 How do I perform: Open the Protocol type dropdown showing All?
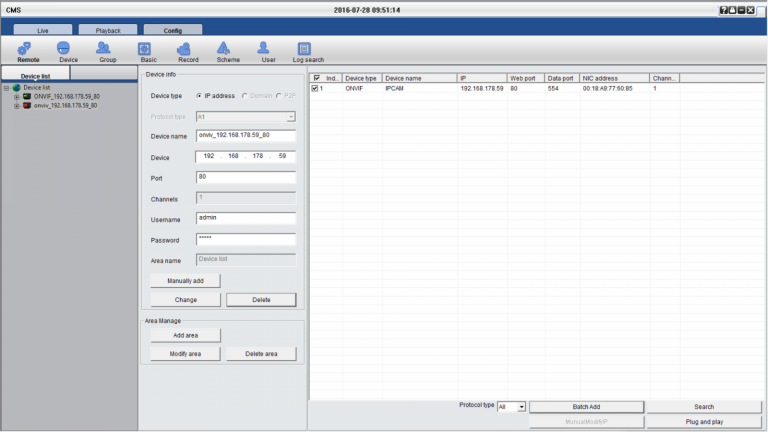pyautogui.click(x=511, y=407)
